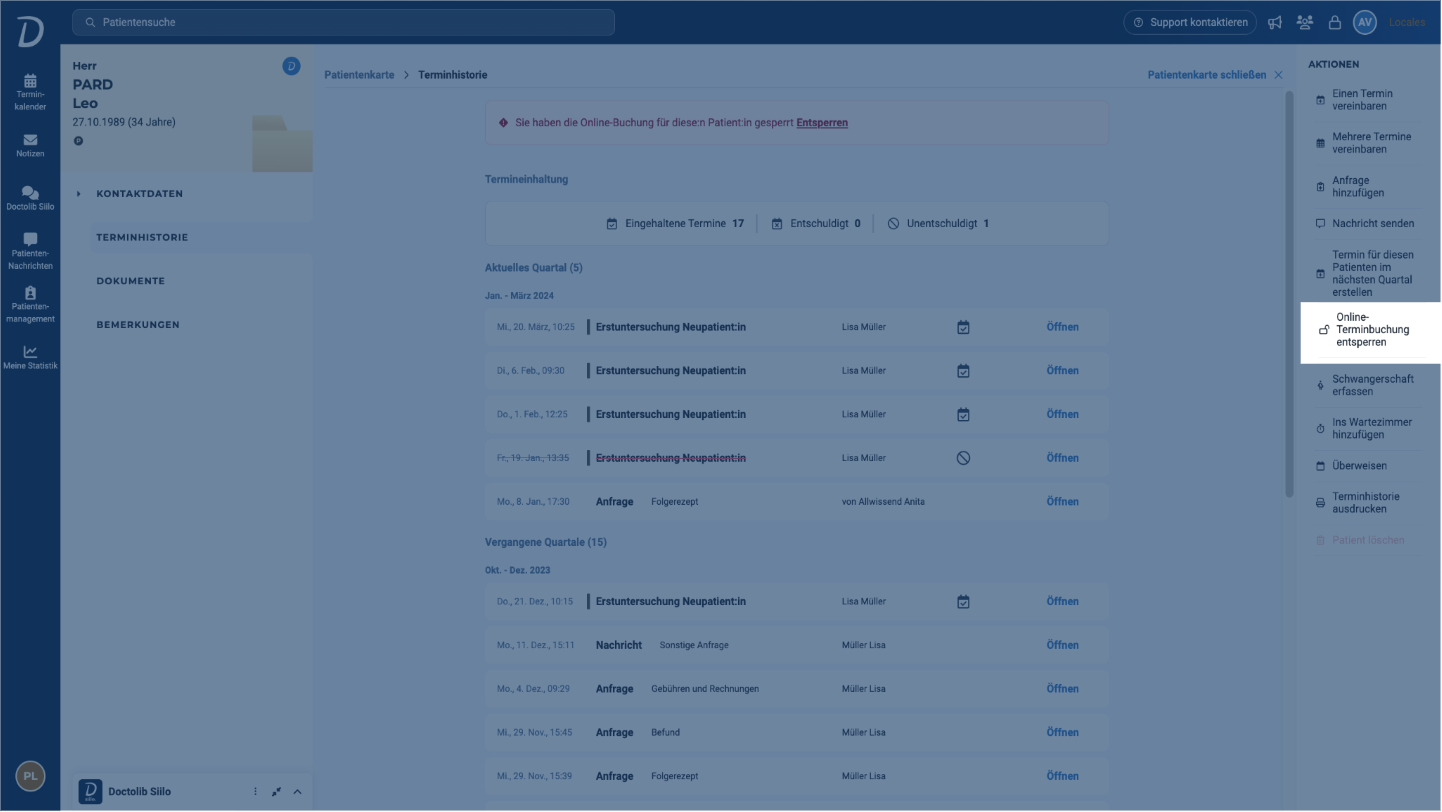Select the Terminhistorie tab
This screenshot has height=812, width=1442.
pyautogui.click(x=142, y=238)
